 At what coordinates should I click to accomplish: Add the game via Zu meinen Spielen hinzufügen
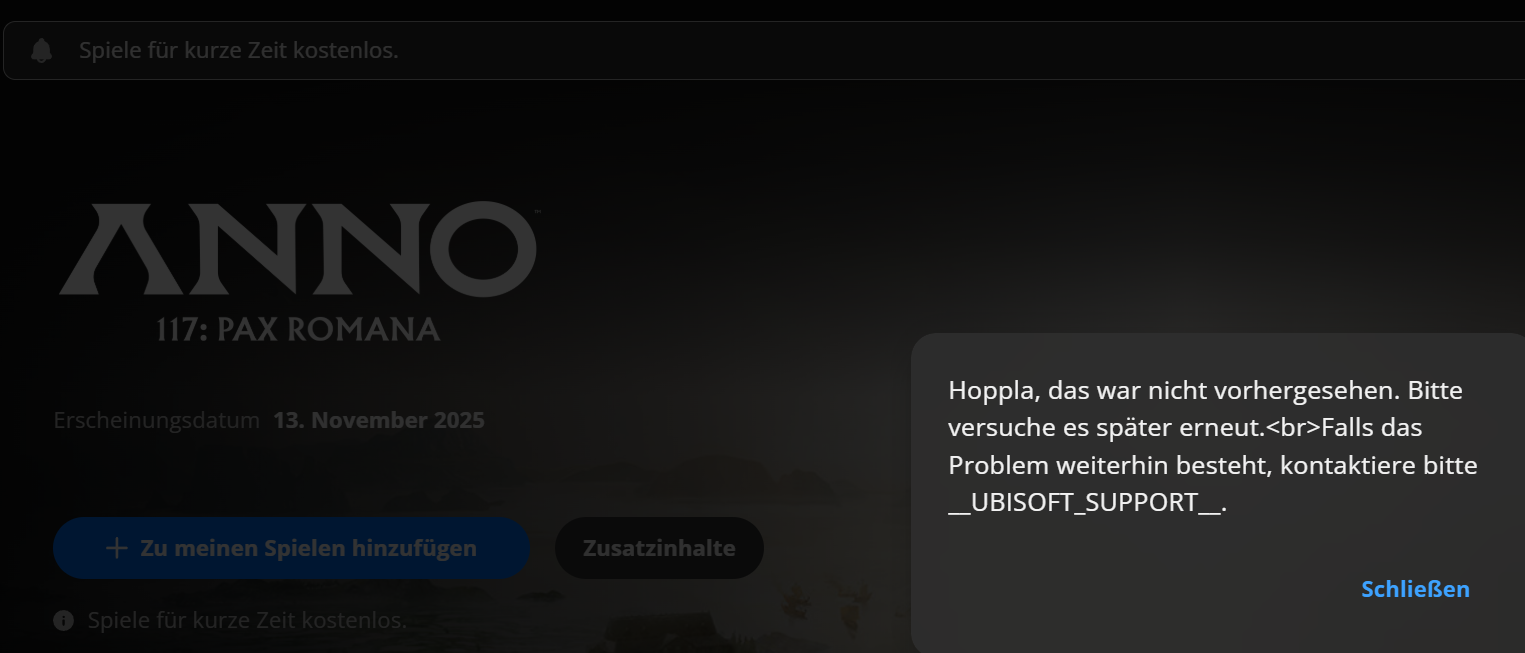point(291,548)
